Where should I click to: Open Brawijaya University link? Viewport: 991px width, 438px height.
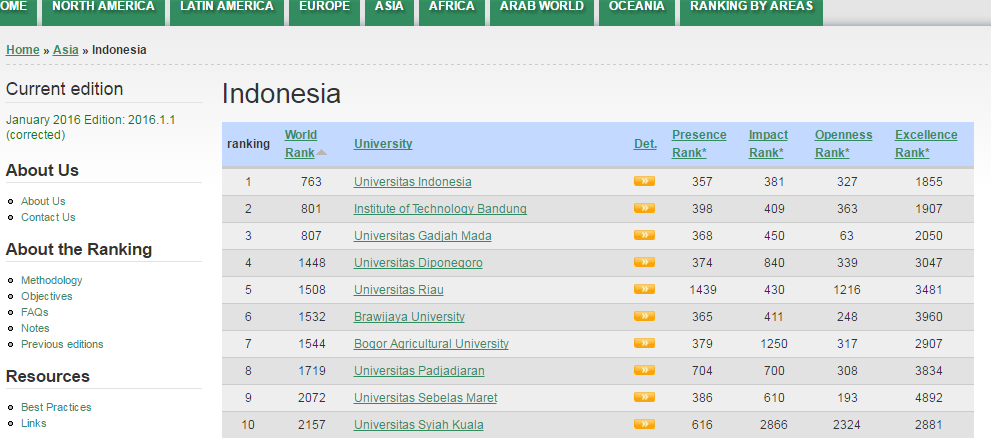(x=409, y=317)
